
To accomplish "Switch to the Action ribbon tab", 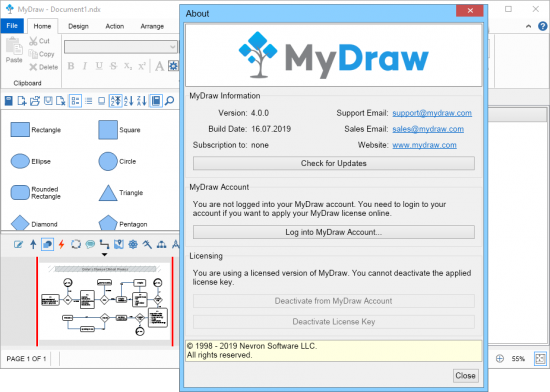I will (115, 26).
